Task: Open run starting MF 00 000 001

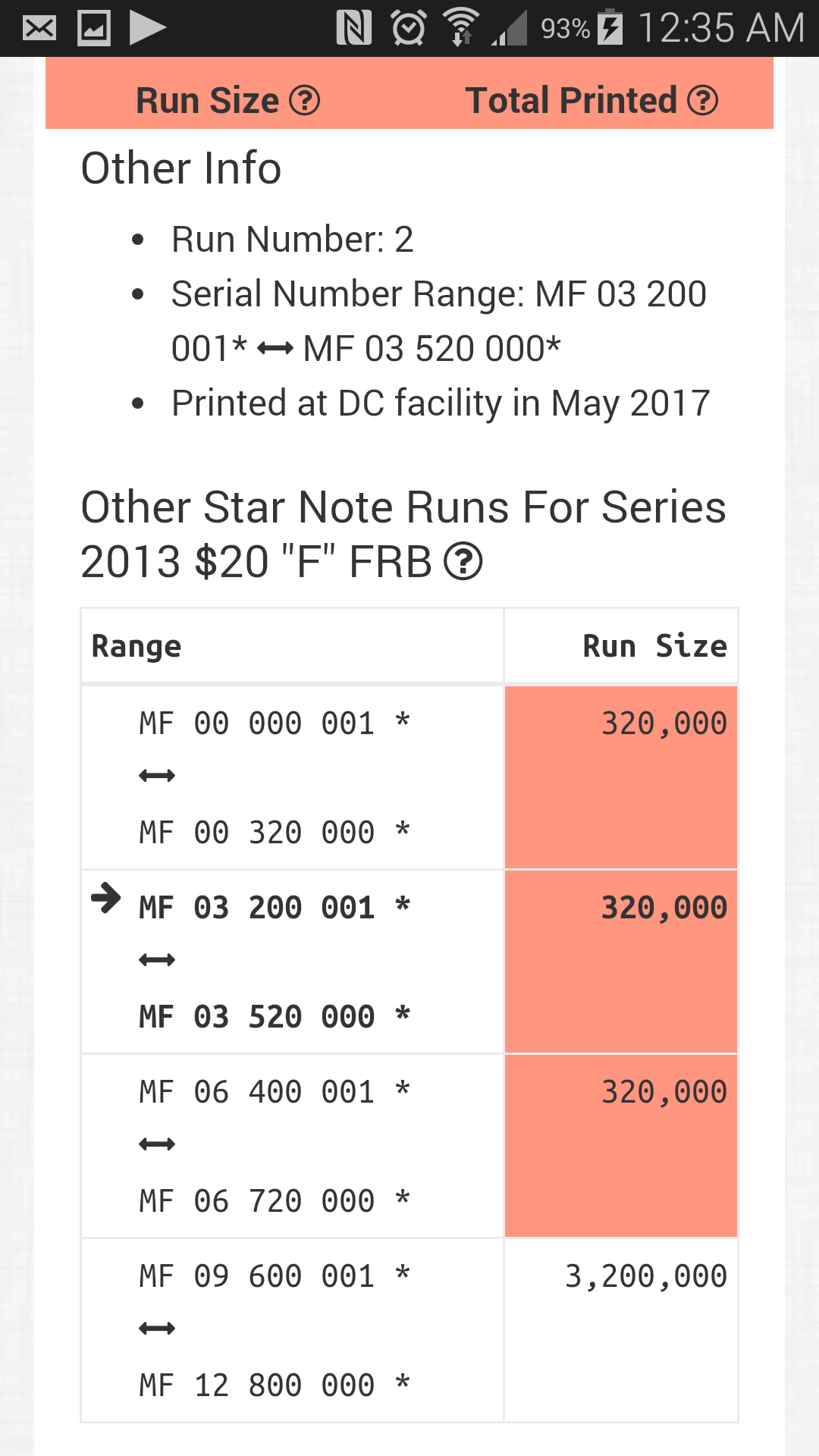Action: point(275,777)
